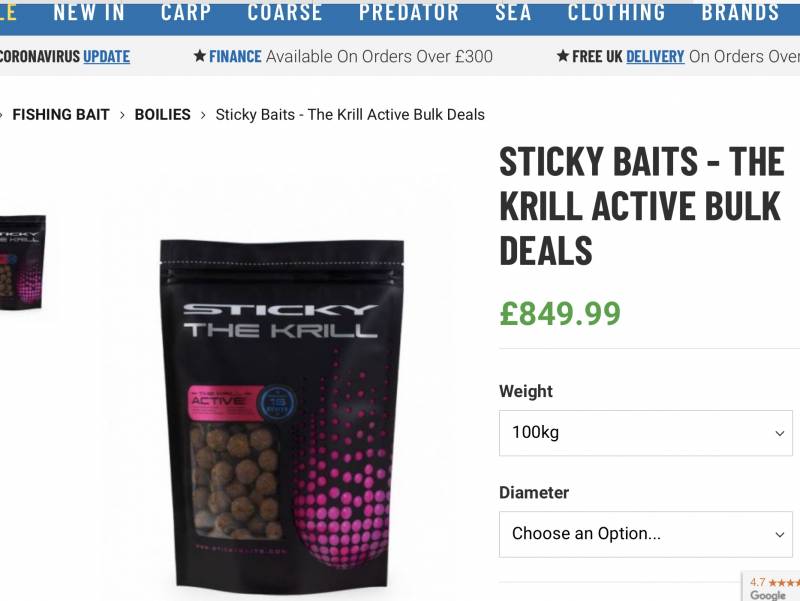The height and width of the screenshot is (601, 800).
Task: Open the CARP category menu
Action: pyautogui.click(x=186, y=13)
